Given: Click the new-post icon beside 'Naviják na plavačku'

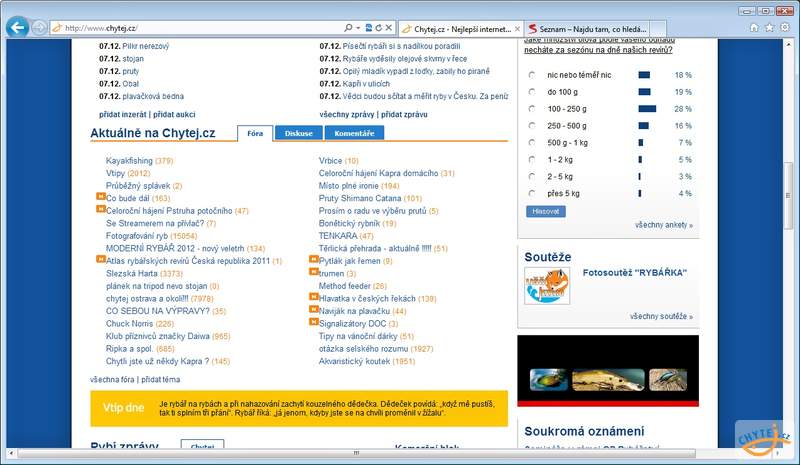Looking at the screenshot, I should [314, 309].
